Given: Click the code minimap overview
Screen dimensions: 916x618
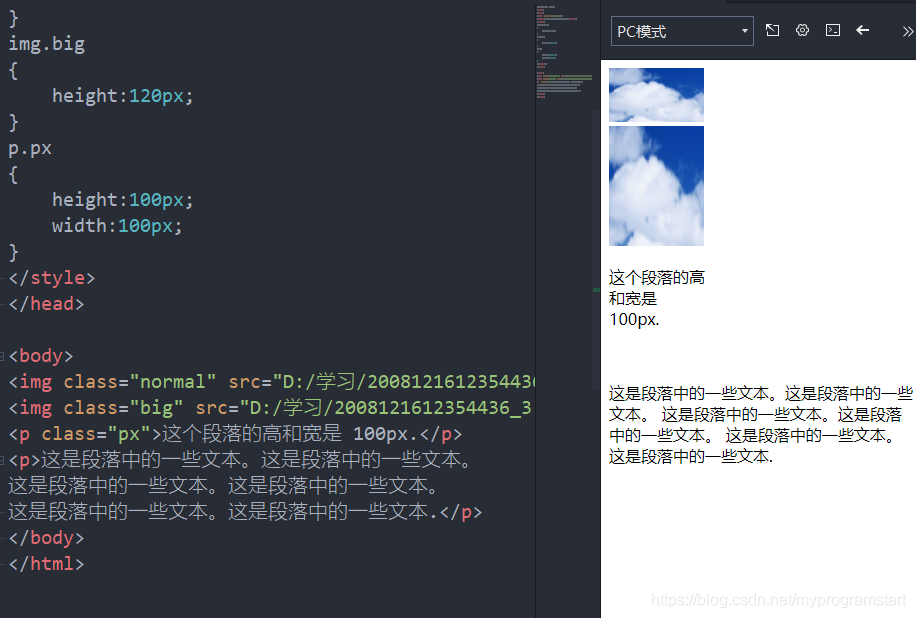Looking at the screenshot, I should pos(565,53).
